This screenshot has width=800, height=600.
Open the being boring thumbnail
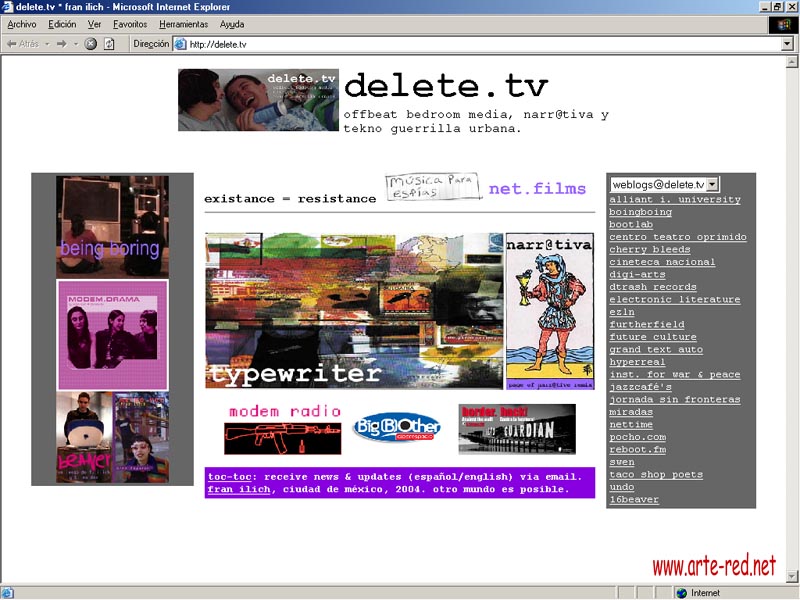click(x=111, y=226)
